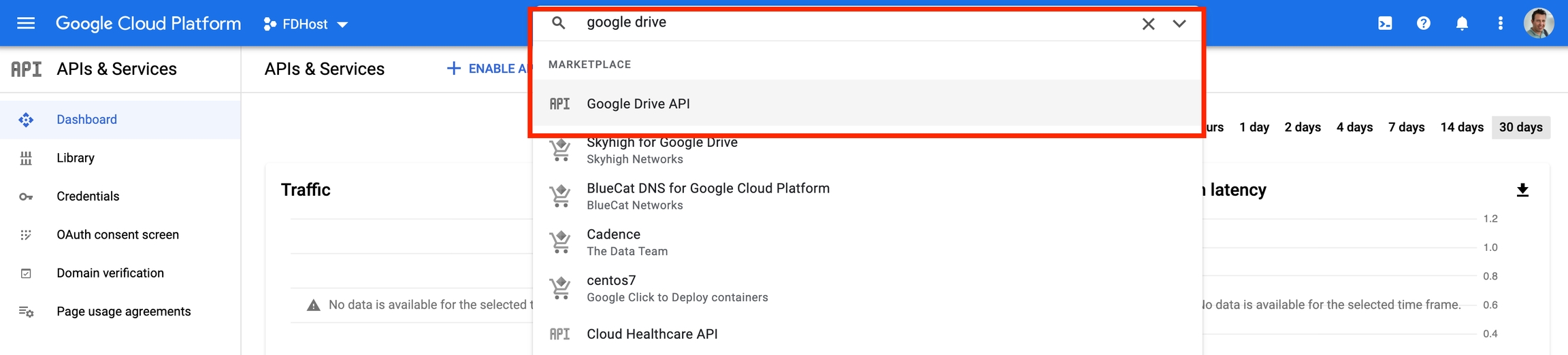Clear the search box text

coord(1148,24)
